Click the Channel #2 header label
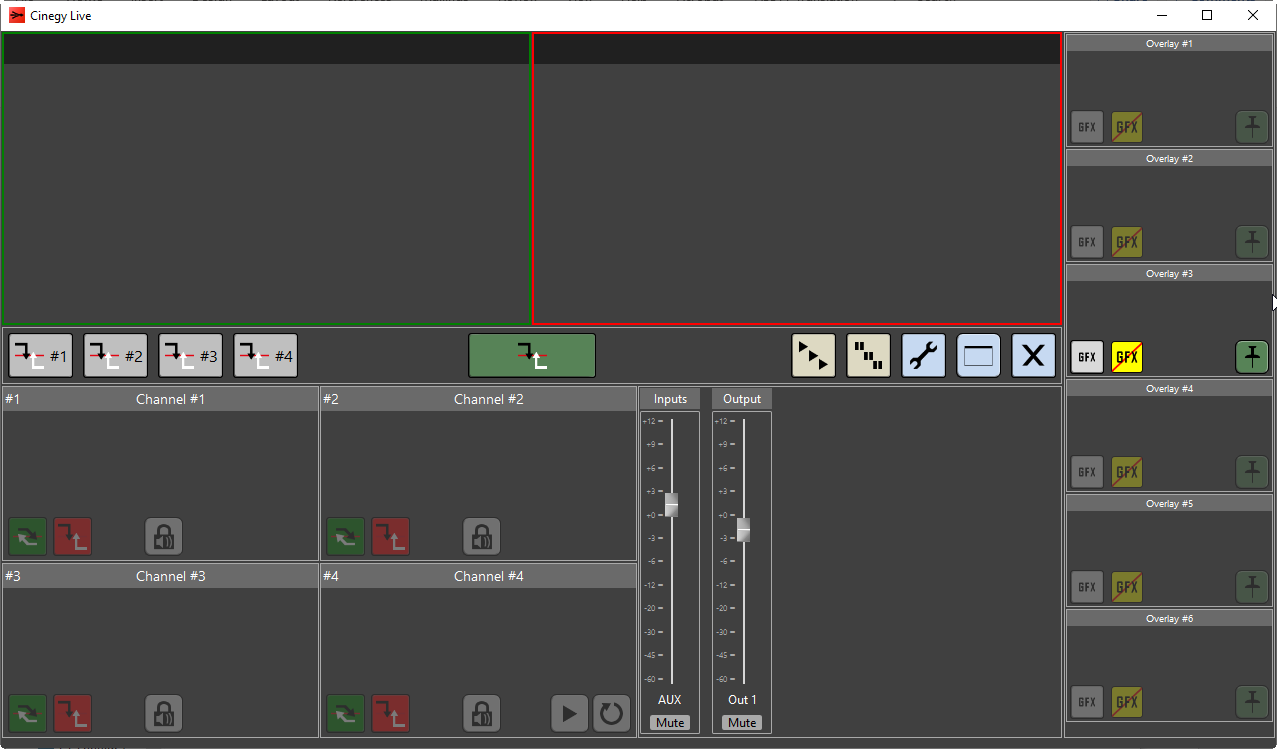The image size is (1277, 749). [x=488, y=399]
